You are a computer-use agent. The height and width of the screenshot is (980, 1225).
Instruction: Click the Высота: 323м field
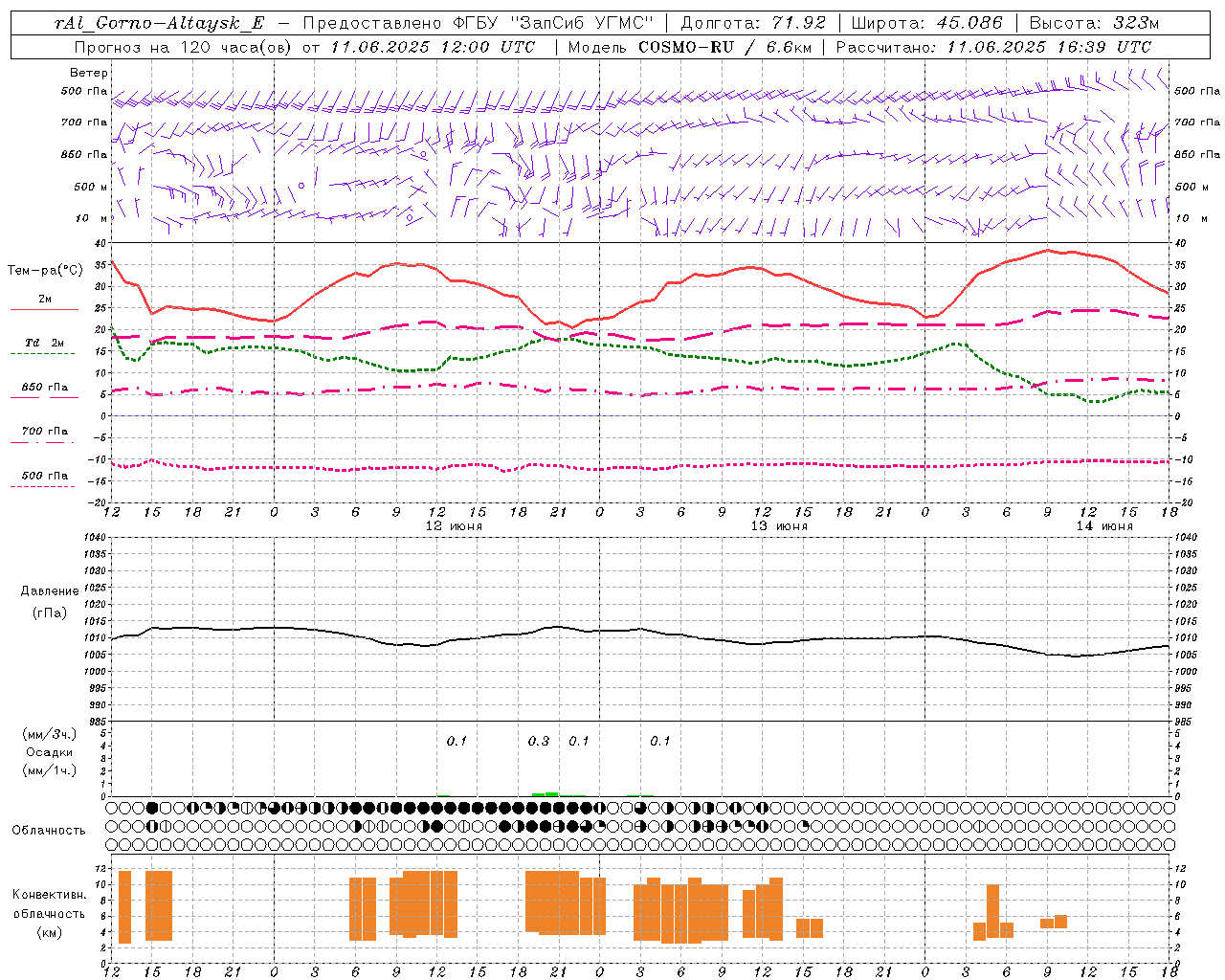click(x=1094, y=23)
